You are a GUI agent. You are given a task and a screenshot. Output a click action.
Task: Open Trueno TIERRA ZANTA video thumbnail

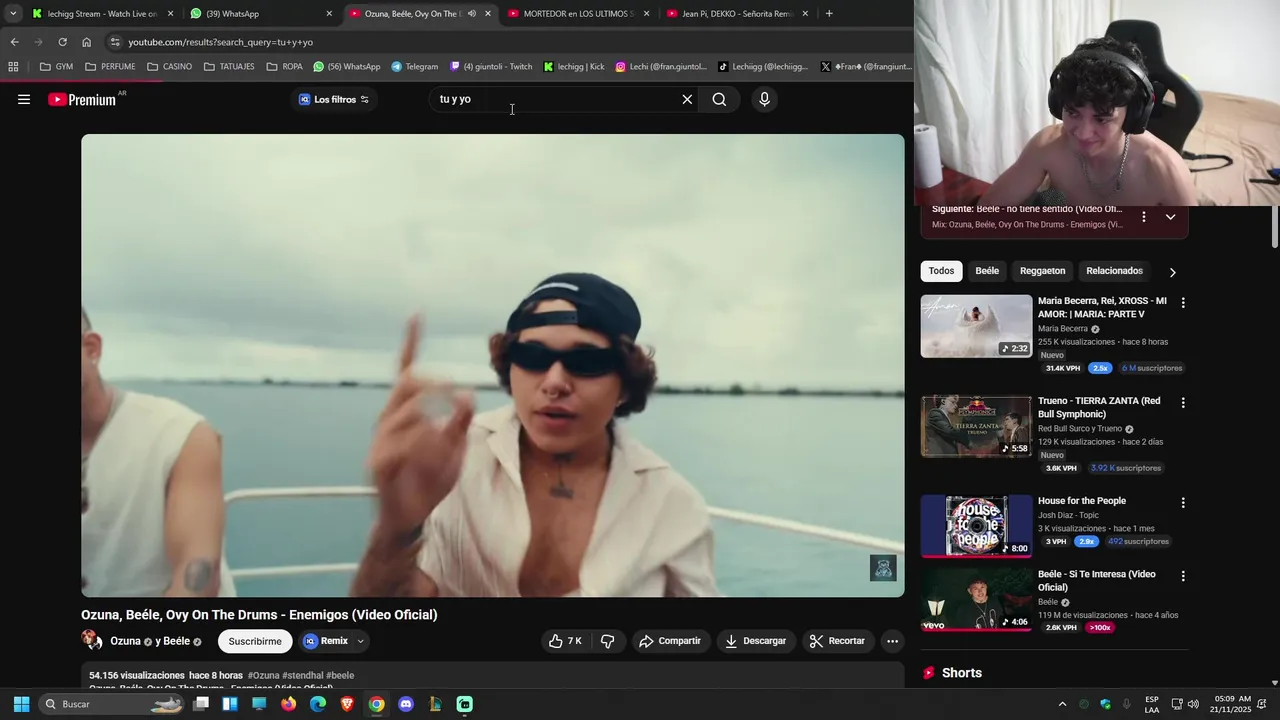click(x=976, y=426)
